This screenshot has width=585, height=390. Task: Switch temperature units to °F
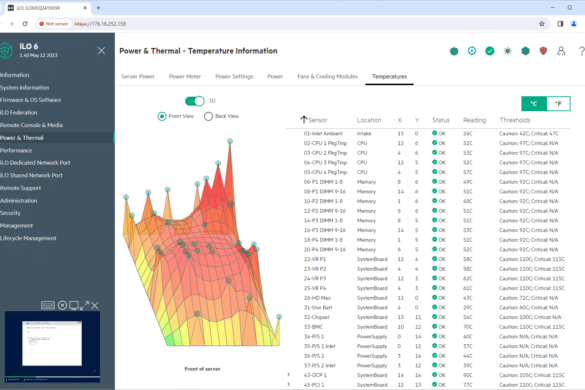tap(558, 104)
